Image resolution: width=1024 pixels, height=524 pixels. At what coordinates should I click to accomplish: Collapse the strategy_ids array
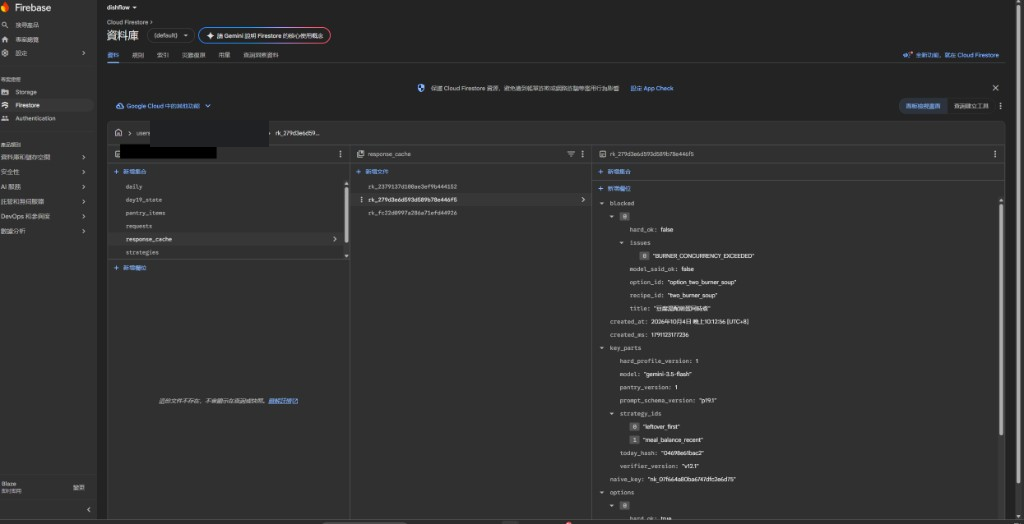612,414
